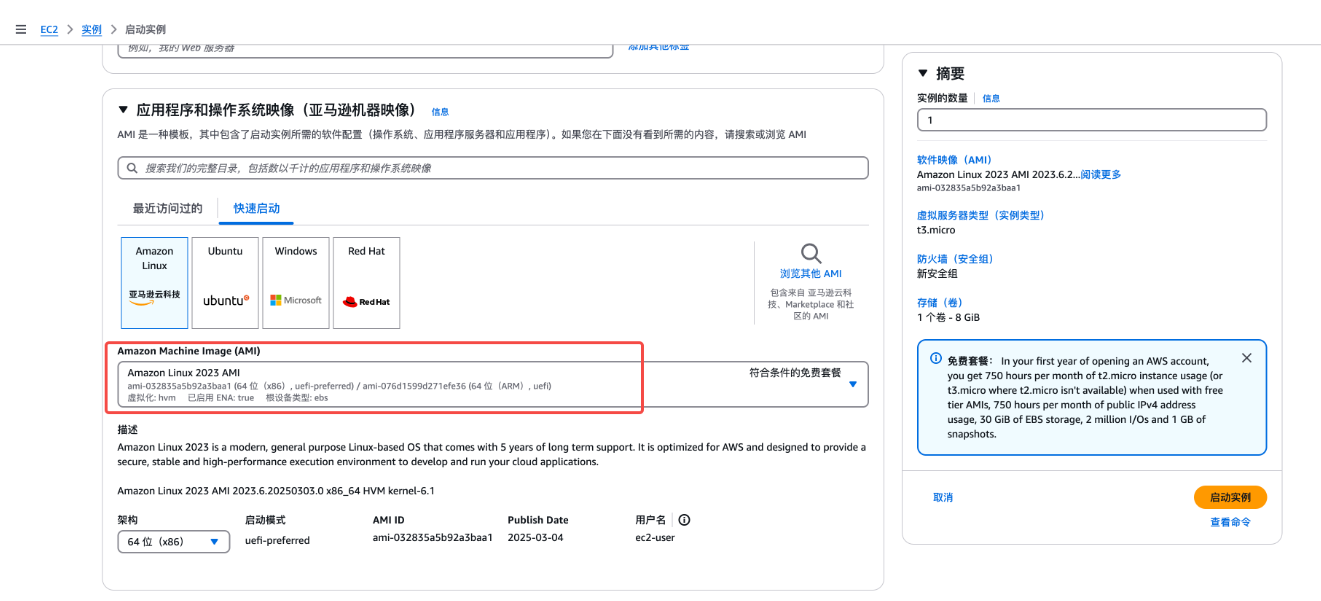
Task: Click the info icon next to 用户名
Action: click(684, 520)
